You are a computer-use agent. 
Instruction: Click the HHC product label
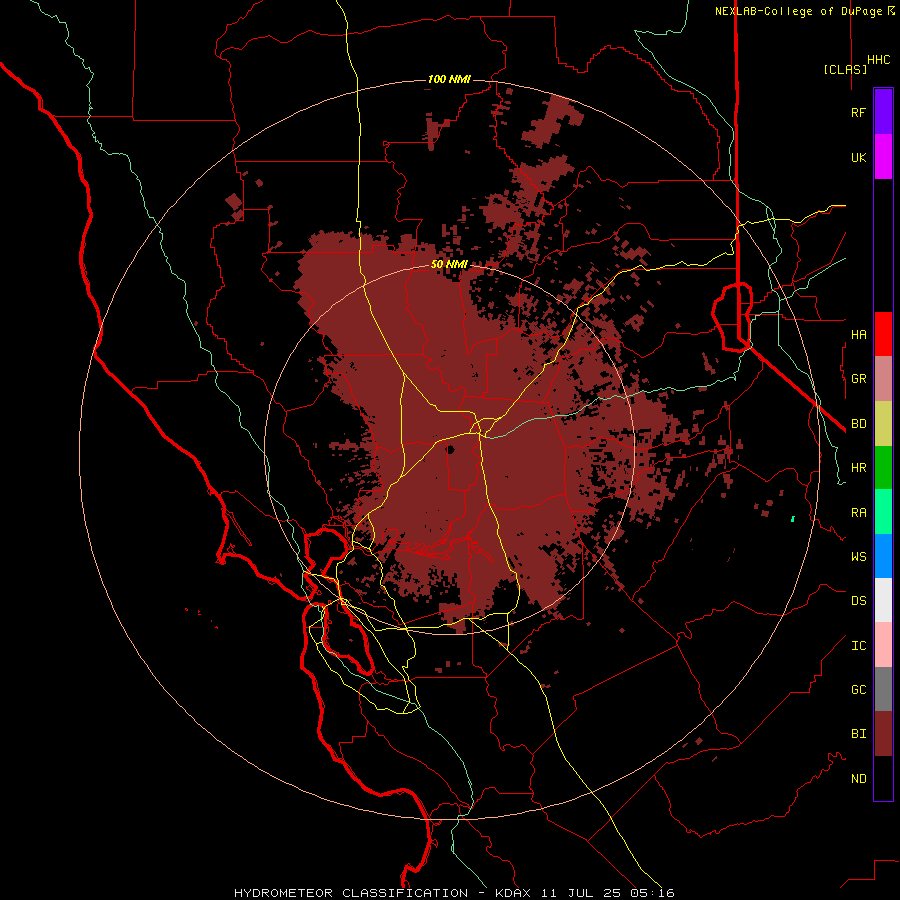(x=878, y=60)
